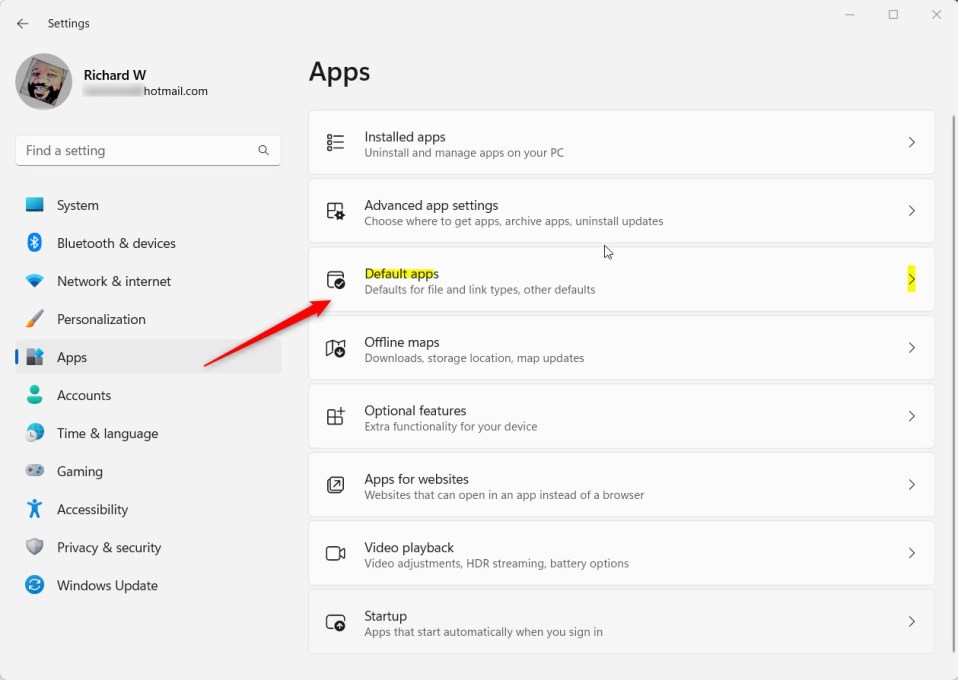Click the Accounts person icon
Screen dimensions: 958x680
(35, 395)
